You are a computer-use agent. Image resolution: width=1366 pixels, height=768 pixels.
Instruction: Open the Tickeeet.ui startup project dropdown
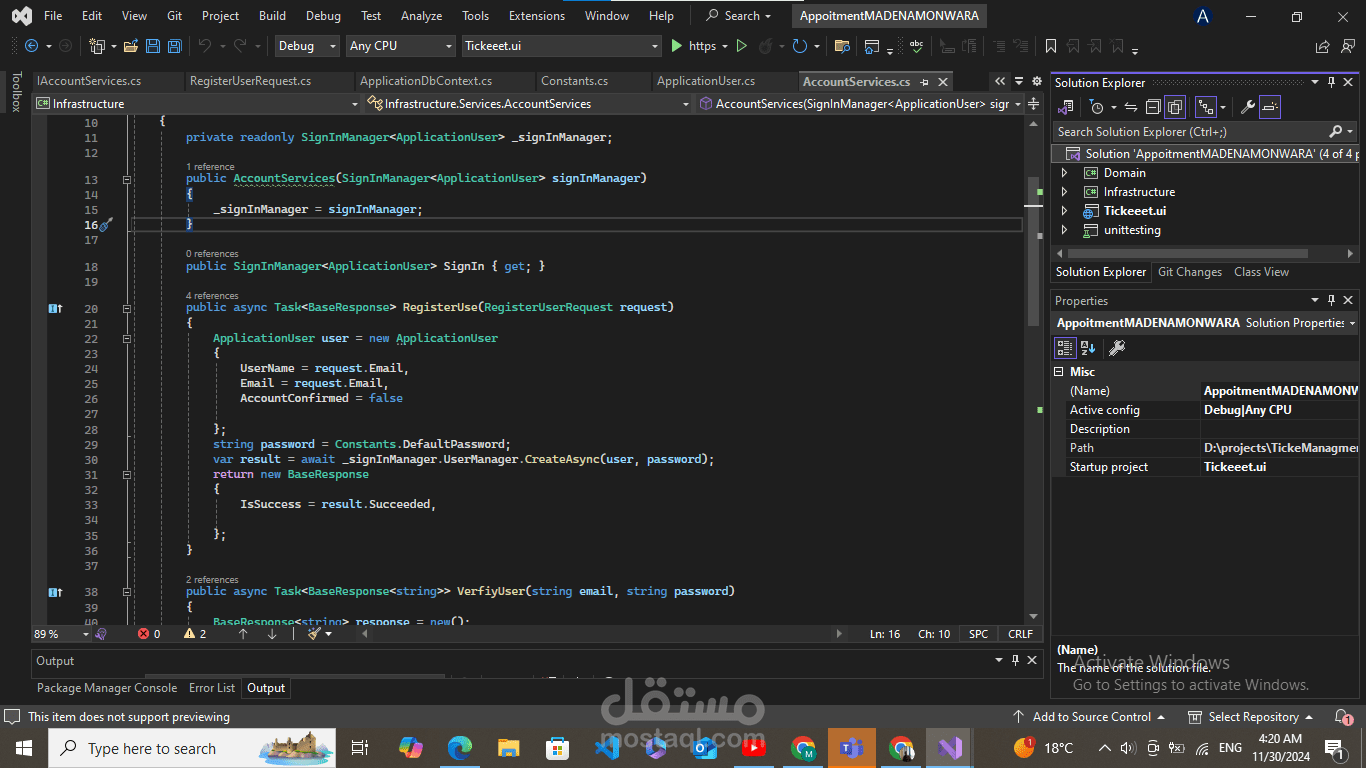[x=562, y=46]
